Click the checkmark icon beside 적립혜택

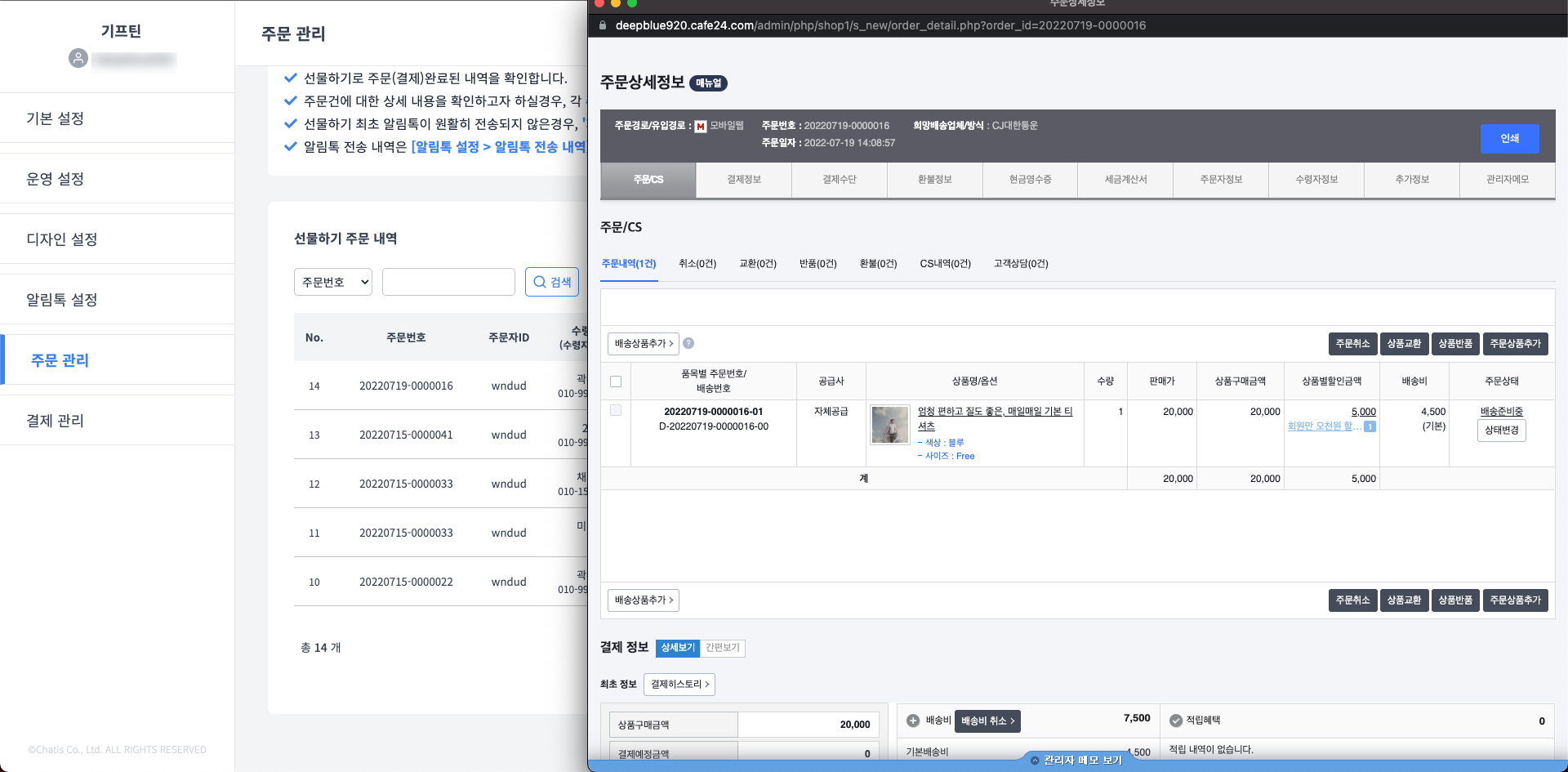(1176, 721)
